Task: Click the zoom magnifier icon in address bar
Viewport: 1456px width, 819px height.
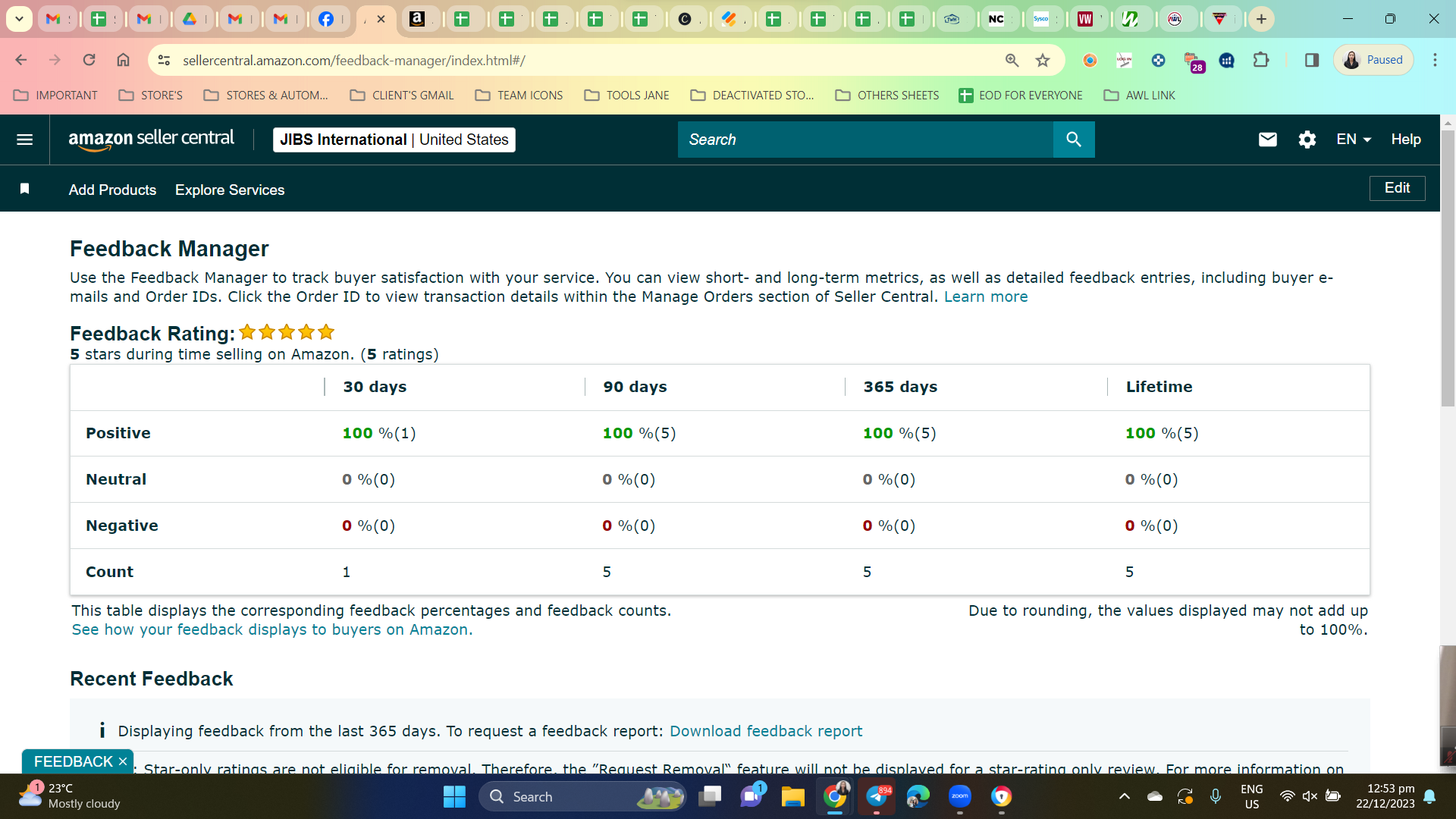Action: (1012, 60)
